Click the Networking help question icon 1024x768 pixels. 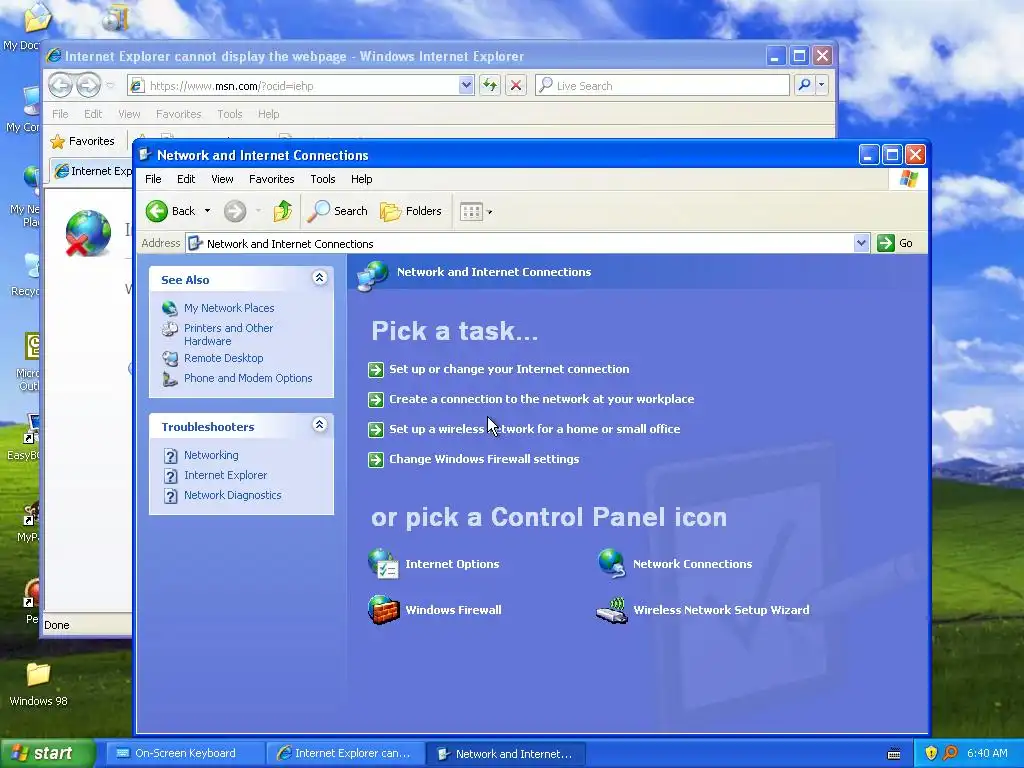click(170, 455)
